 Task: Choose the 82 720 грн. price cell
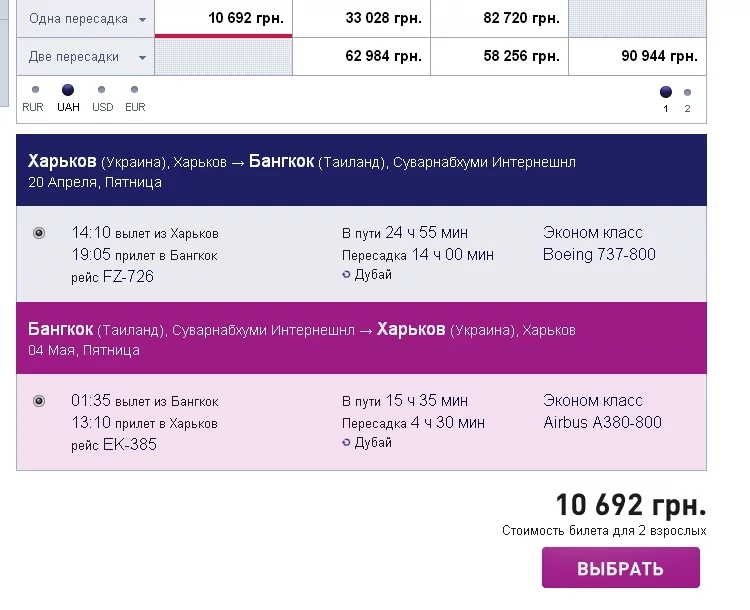(499, 18)
